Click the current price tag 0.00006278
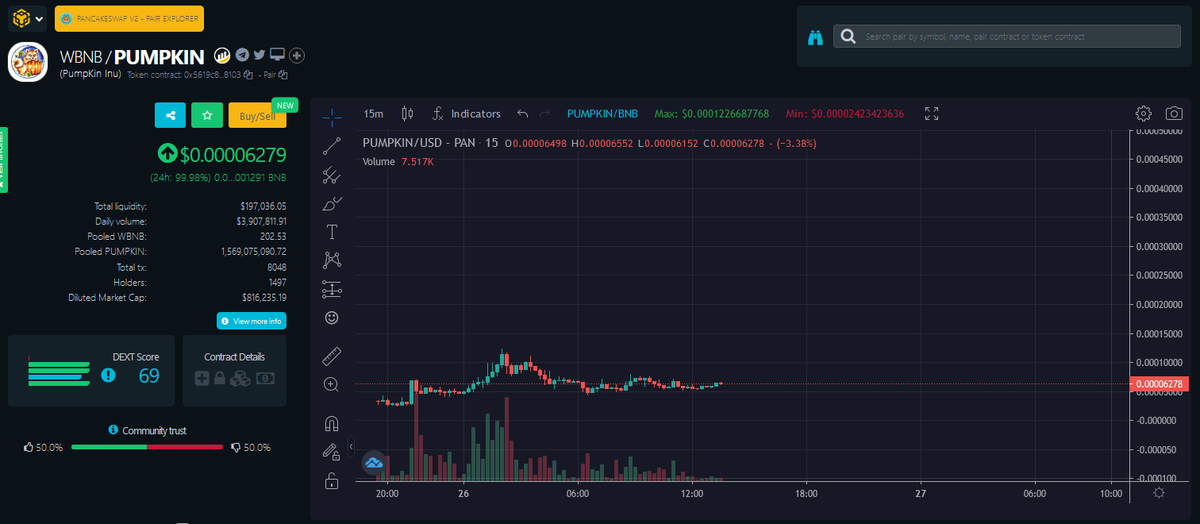This screenshot has width=1200, height=524. tap(1161, 384)
